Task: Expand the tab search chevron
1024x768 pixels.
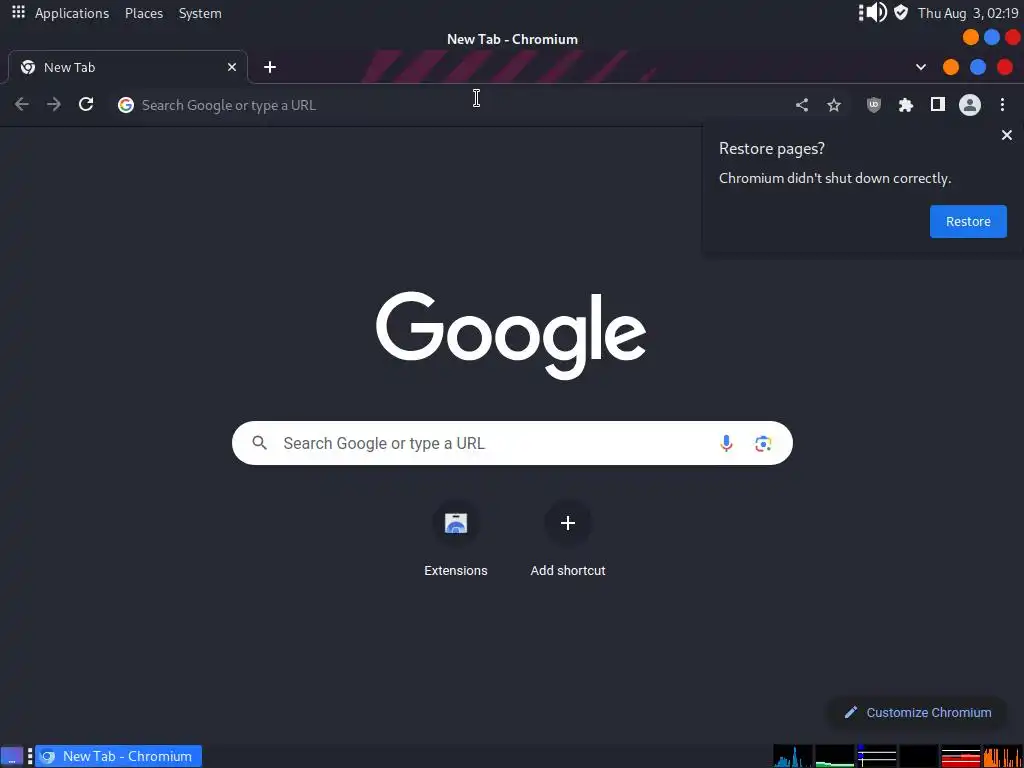Action: coord(921,67)
